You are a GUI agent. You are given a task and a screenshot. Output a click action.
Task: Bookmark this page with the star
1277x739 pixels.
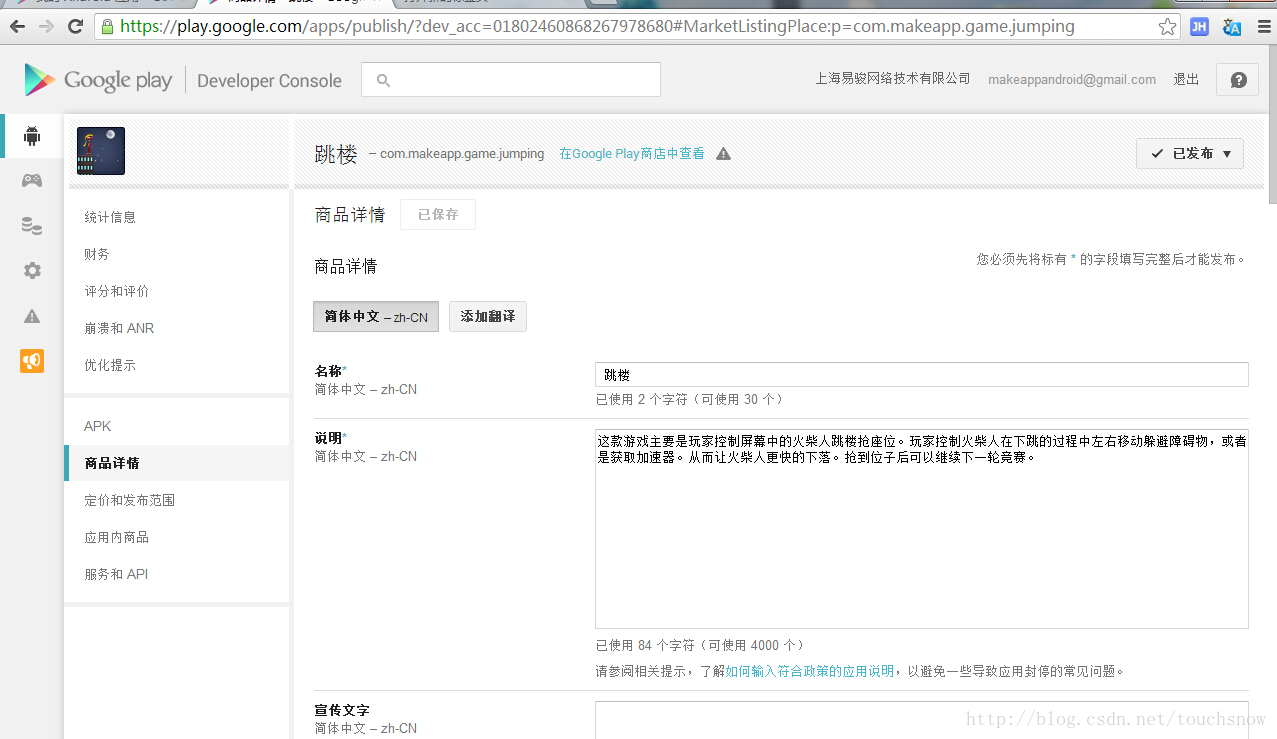pyautogui.click(x=1167, y=27)
